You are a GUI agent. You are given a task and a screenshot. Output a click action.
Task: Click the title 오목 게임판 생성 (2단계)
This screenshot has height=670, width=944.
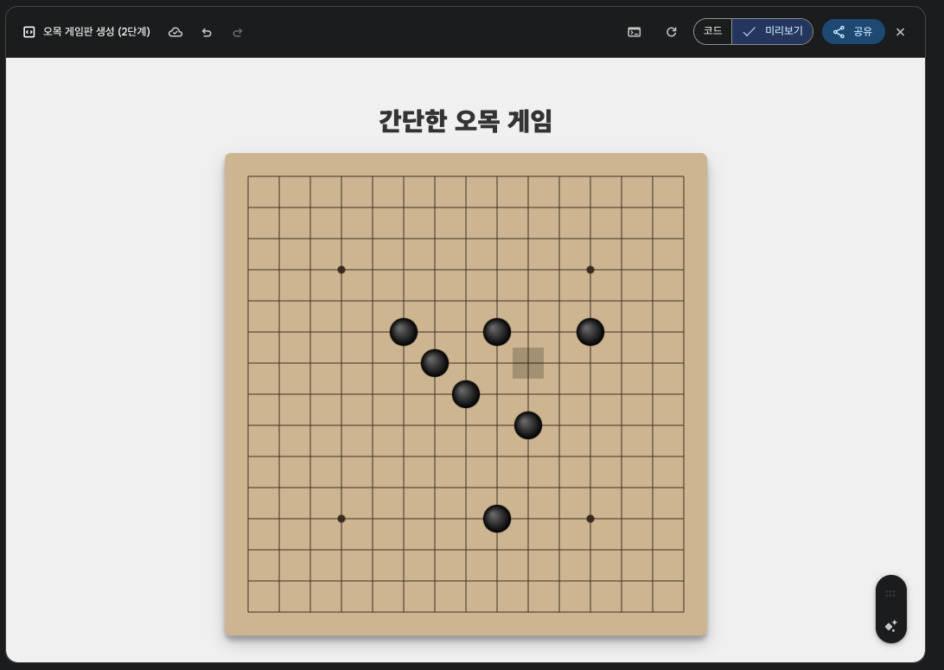pyautogui.click(x=96, y=31)
